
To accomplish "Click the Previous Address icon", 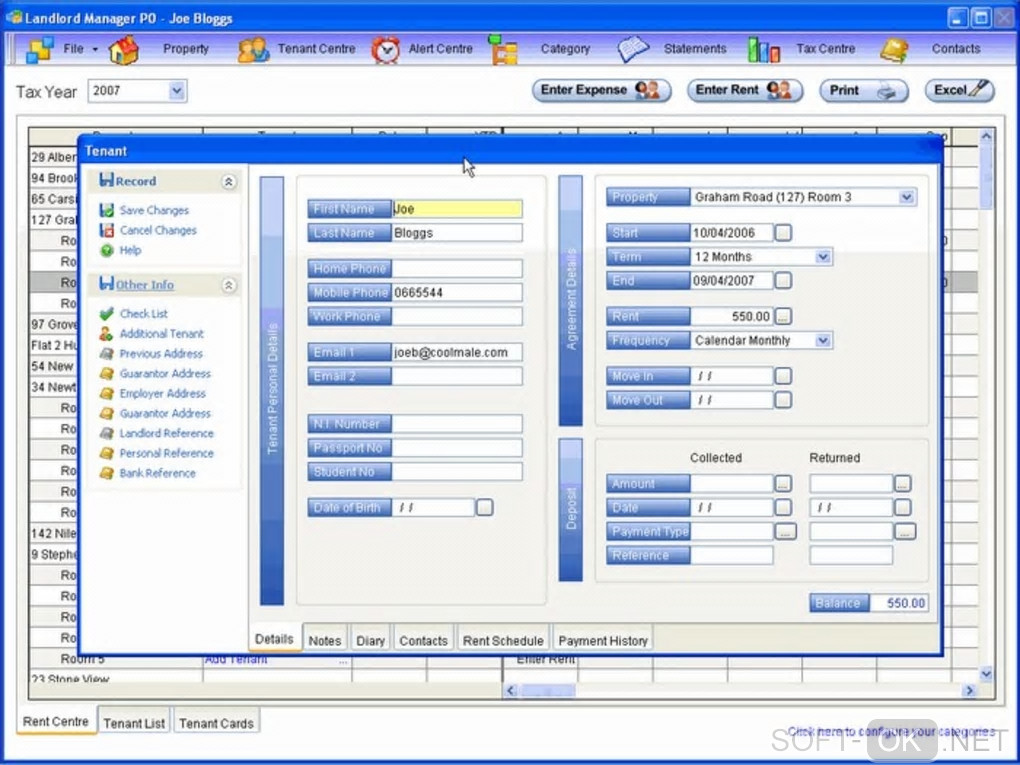I will (x=107, y=354).
